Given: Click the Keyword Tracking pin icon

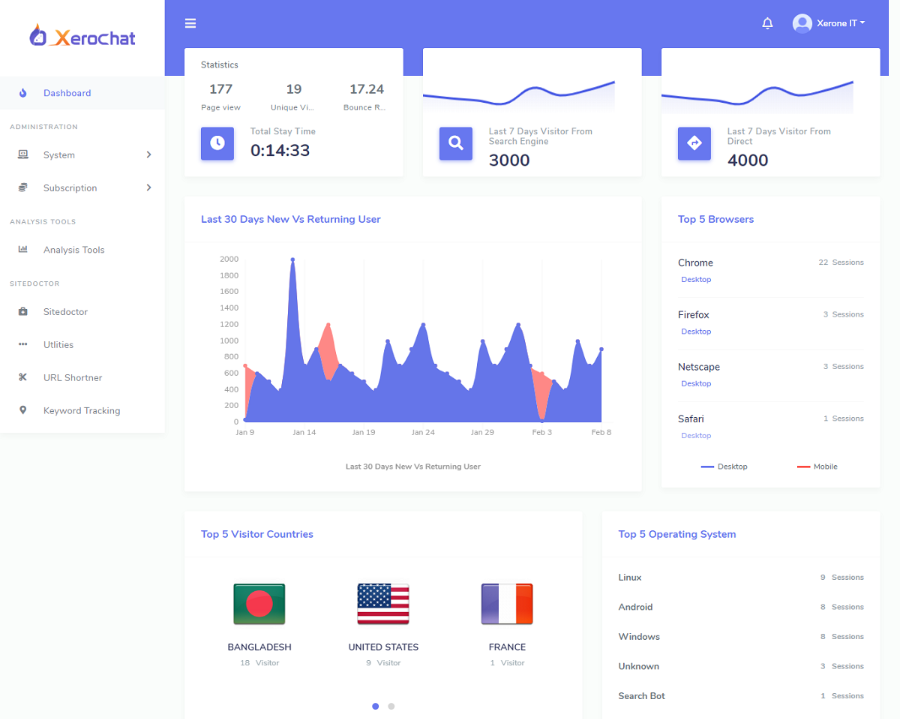Looking at the screenshot, I should [x=23, y=410].
